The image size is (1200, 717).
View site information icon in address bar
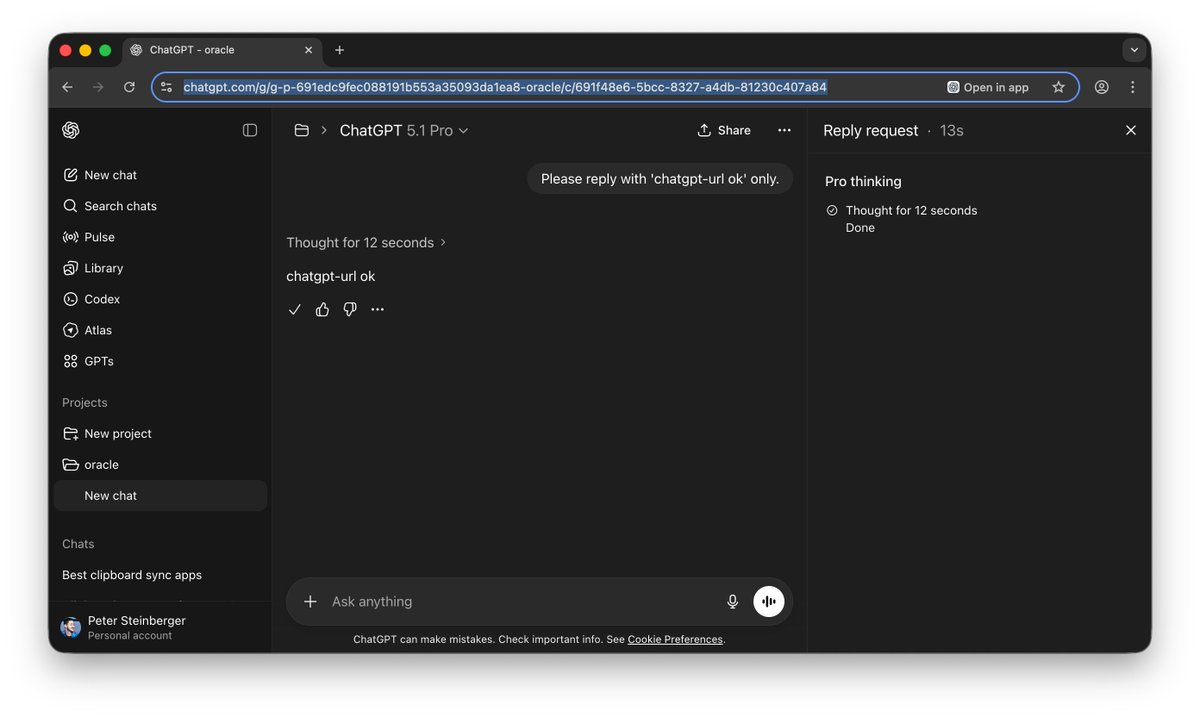pos(166,87)
